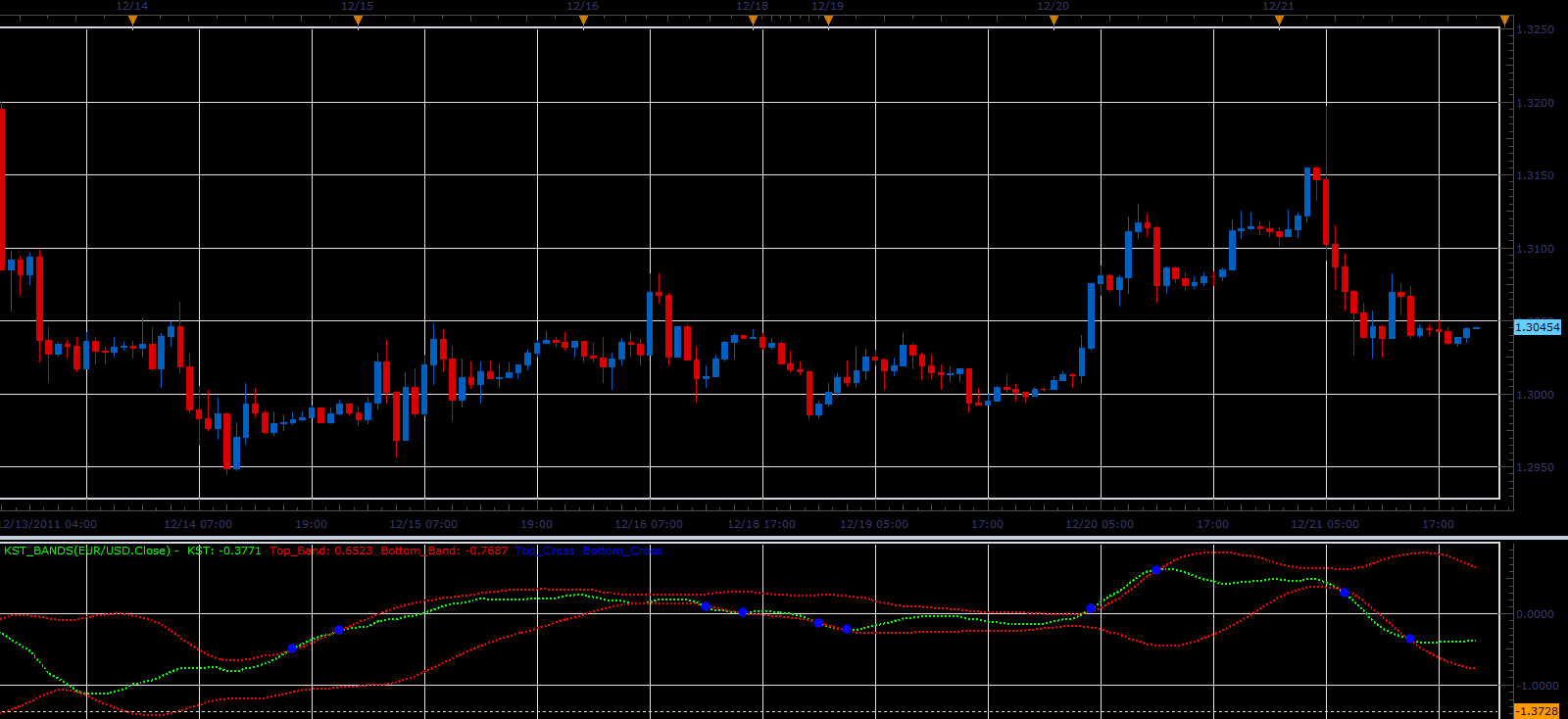Click the 12/13/2011 04:00 time axis label
The image size is (1568, 719).
pyautogui.click(x=49, y=524)
